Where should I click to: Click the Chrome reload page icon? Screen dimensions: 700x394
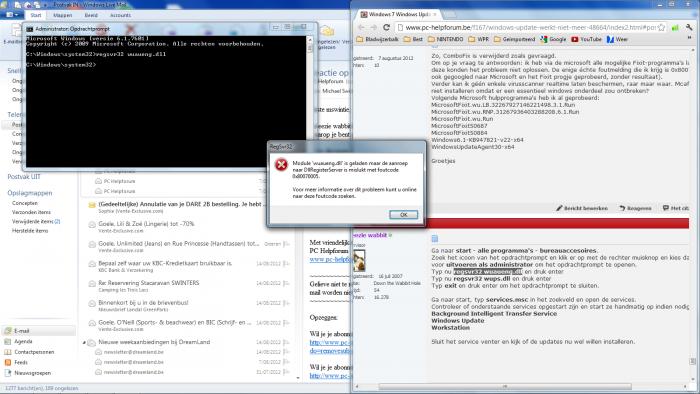pyautogui.click(x=387, y=28)
